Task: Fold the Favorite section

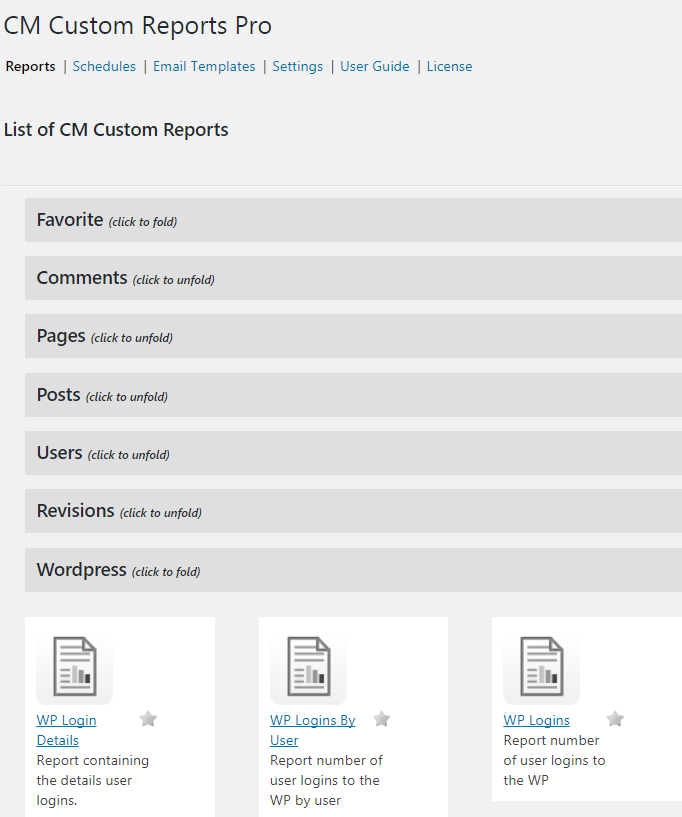Action: [106, 220]
